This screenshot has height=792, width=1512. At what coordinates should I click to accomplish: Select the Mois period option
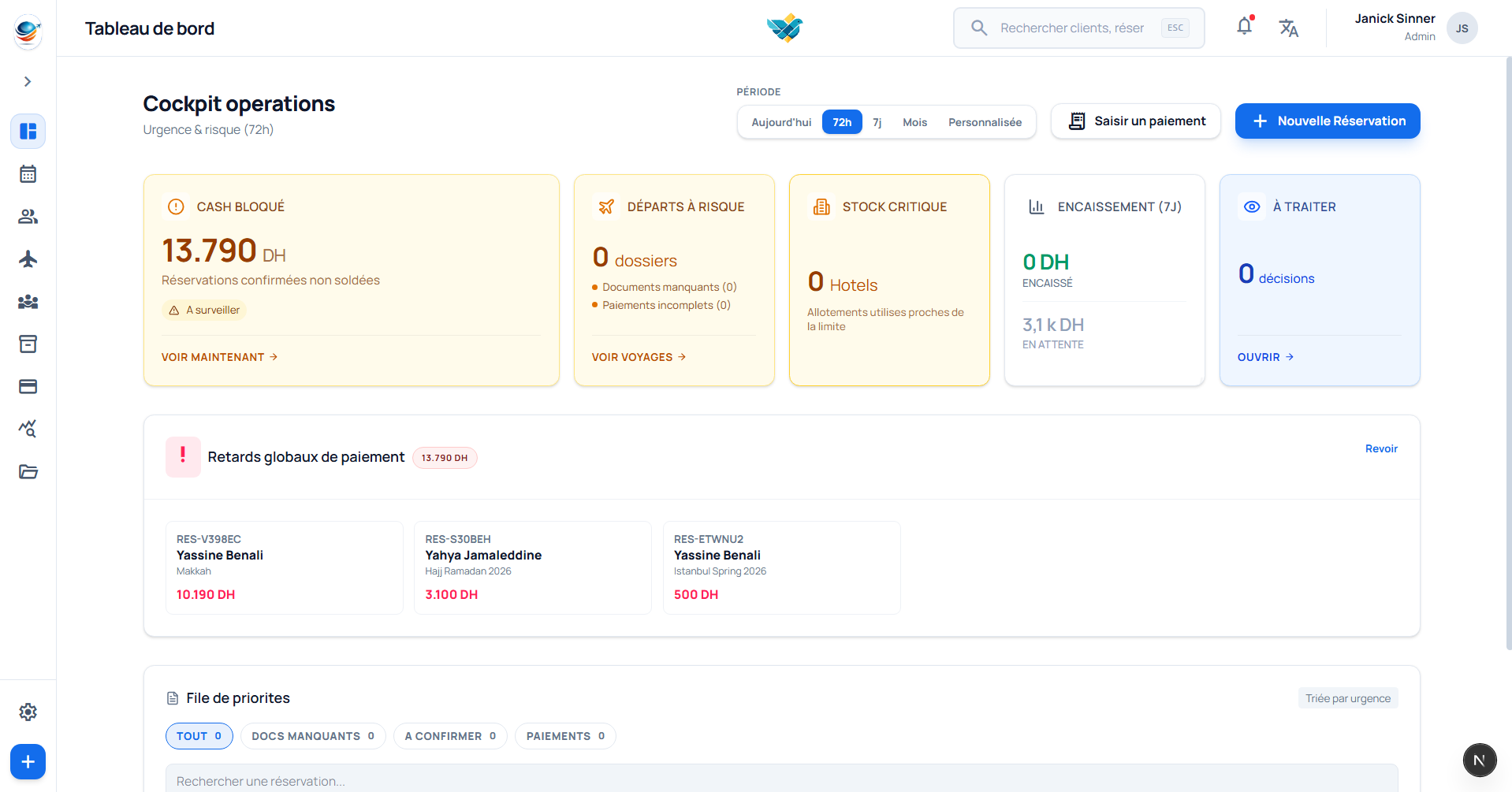point(914,122)
